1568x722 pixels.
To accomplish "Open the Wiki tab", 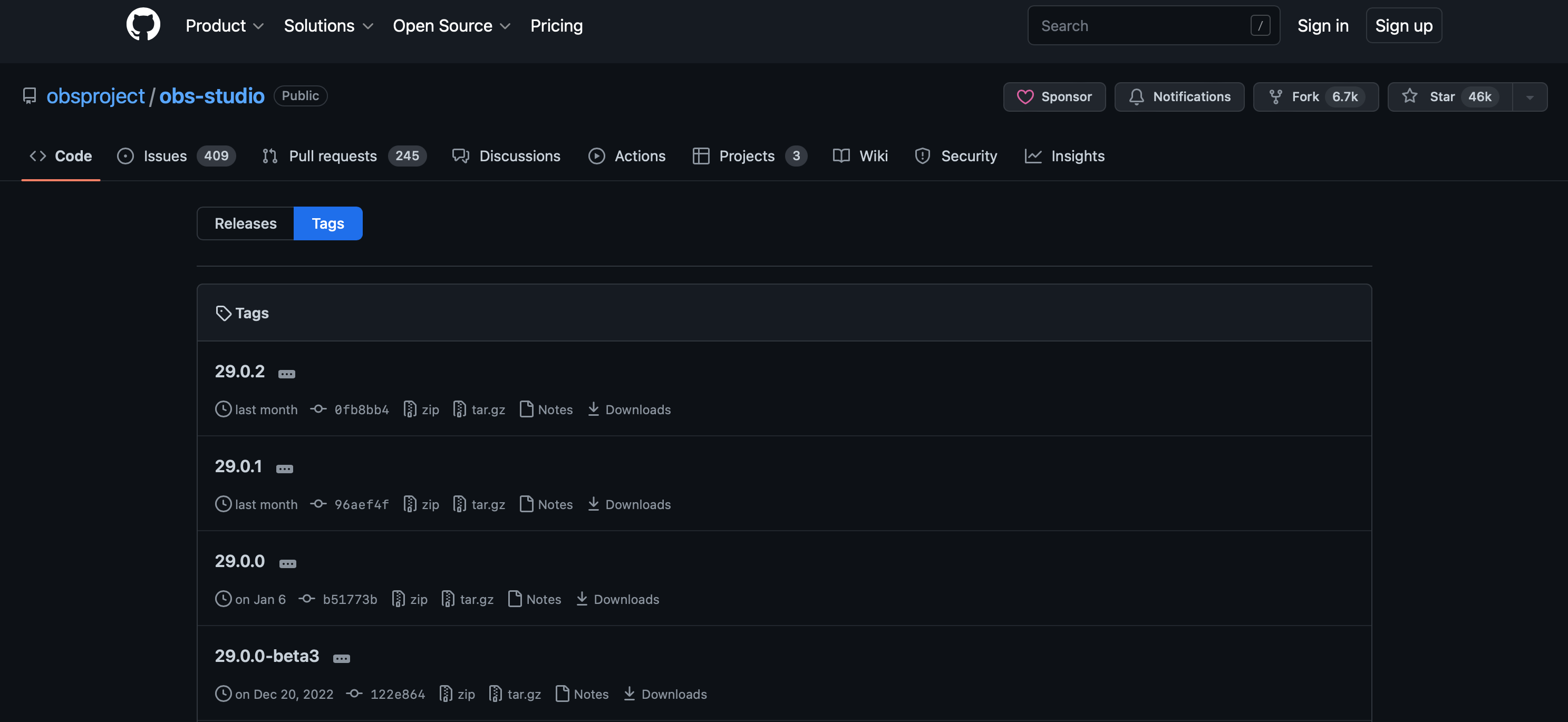I will coord(860,155).
